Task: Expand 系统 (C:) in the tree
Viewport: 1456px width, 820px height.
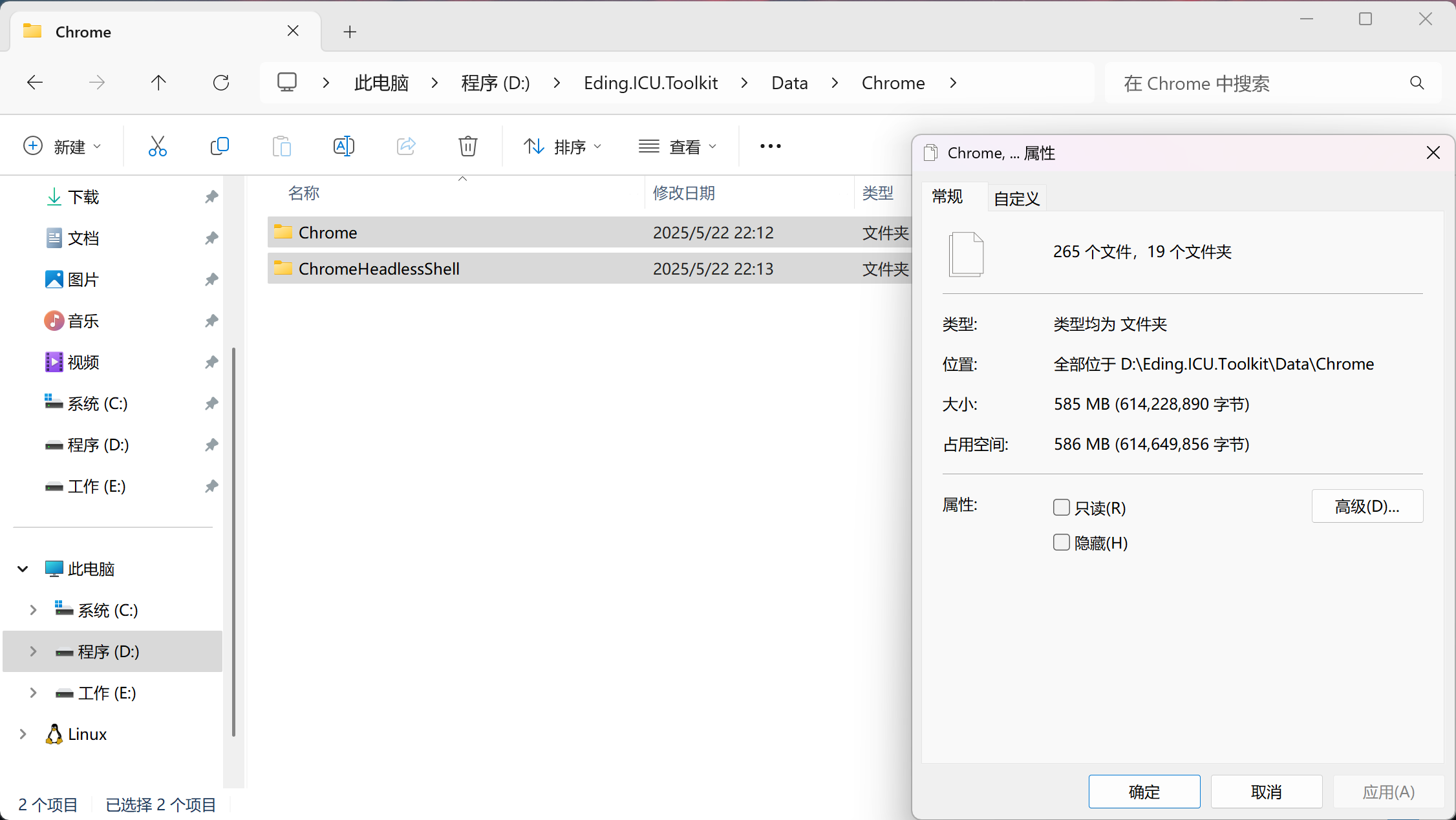Action: tap(33, 611)
